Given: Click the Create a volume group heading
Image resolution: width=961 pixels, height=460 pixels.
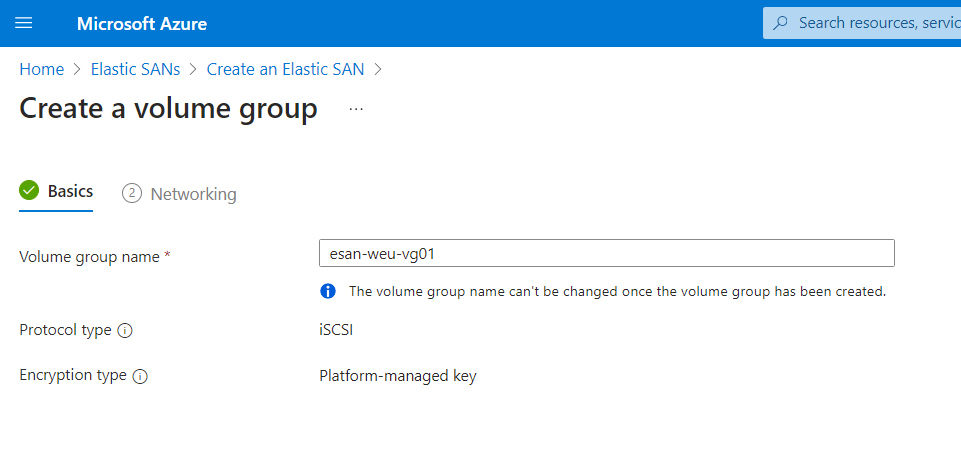Looking at the screenshot, I should click(x=169, y=109).
